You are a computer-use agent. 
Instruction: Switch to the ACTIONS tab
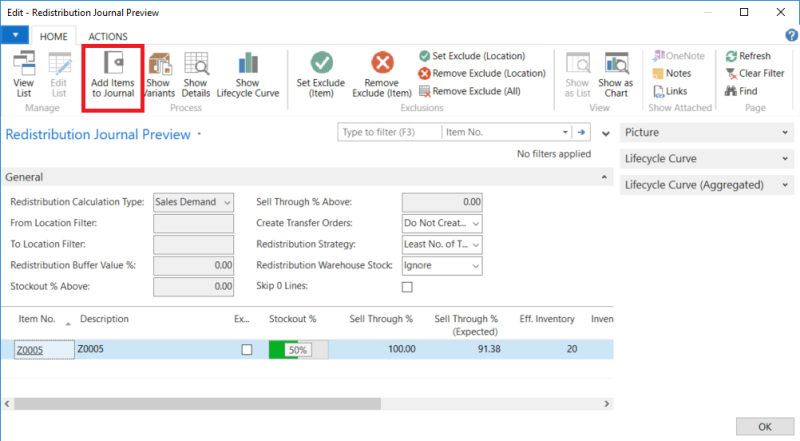pyautogui.click(x=107, y=36)
